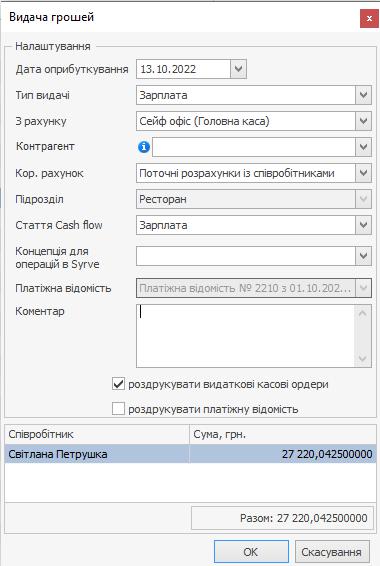Expand the Тип видачі dropdown arrow
Viewport: 380px width, 566px height.
[363, 95]
